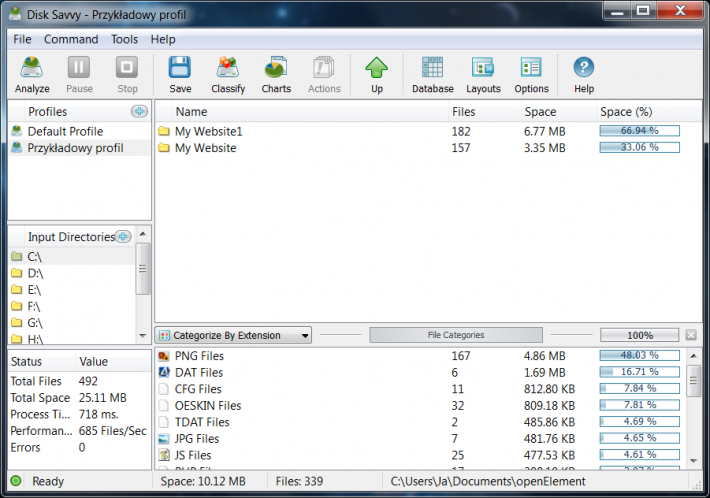The width and height of the screenshot is (710, 498).
Task: Click the green Ready status indicator
Action: [x=16, y=481]
